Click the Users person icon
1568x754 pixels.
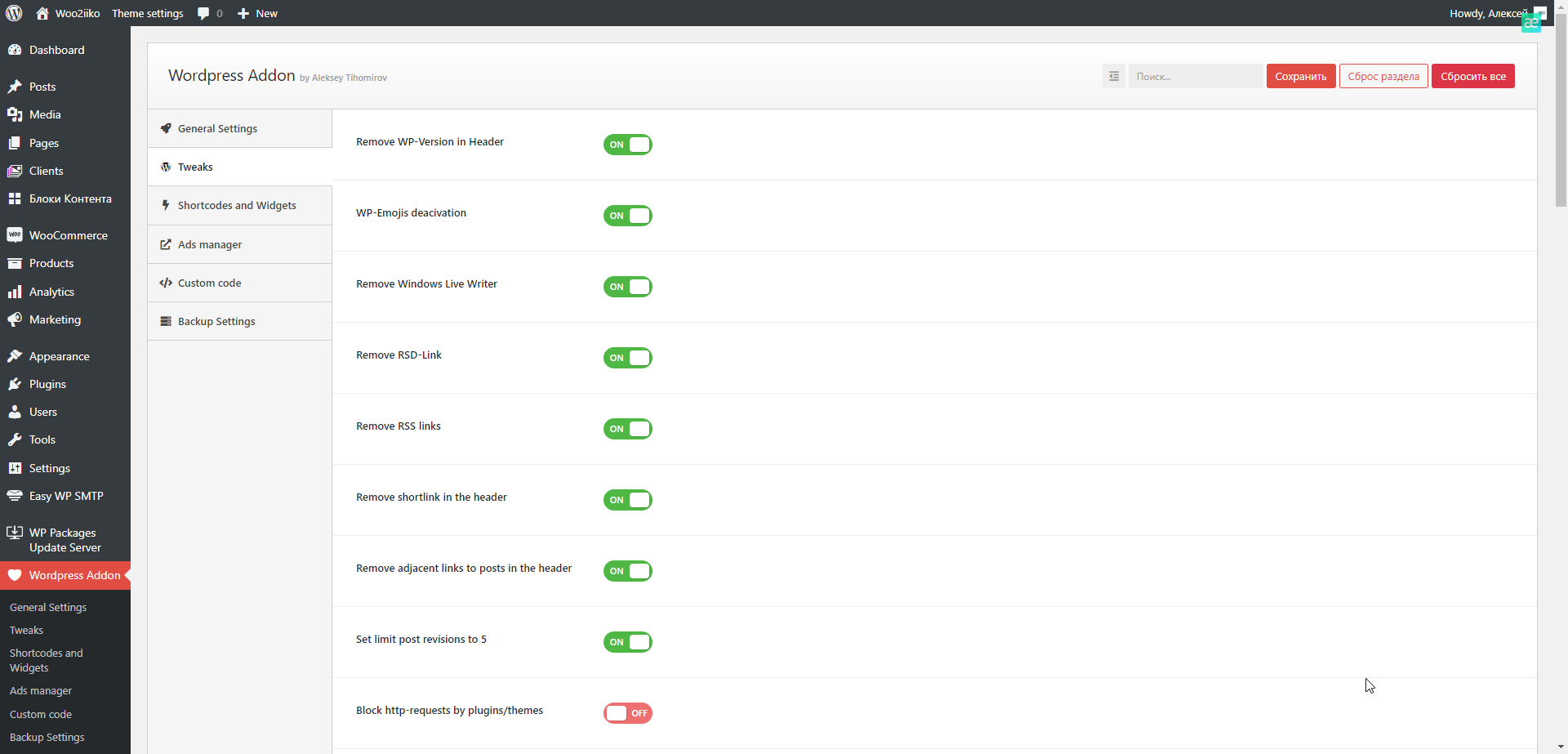click(15, 412)
